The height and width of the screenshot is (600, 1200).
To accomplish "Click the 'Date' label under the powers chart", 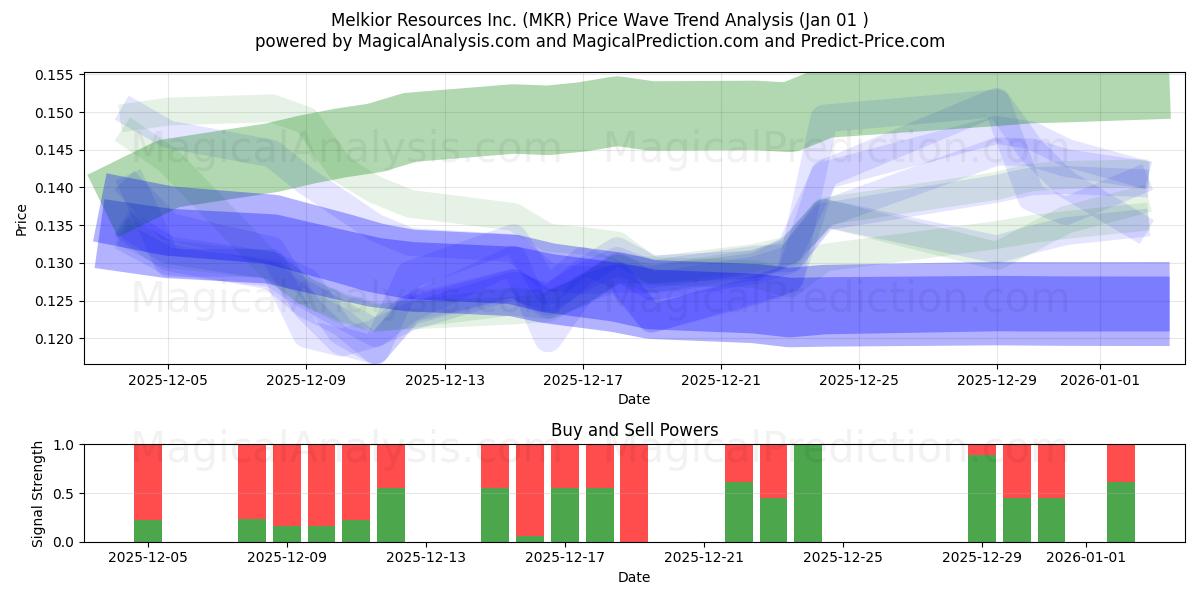I will 634,577.
